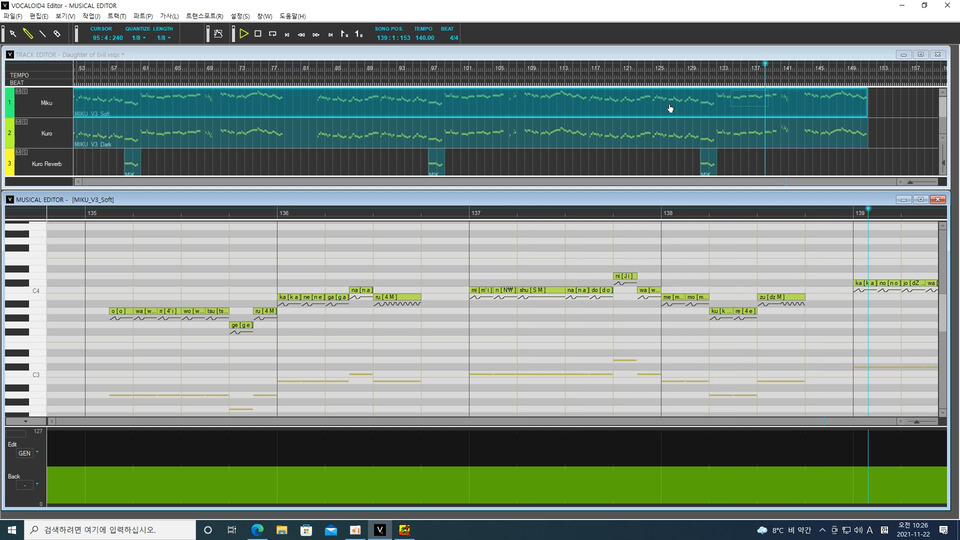
Task: Select the note 'ru [4 M]' in measure 136
Action: click(x=397, y=297)
